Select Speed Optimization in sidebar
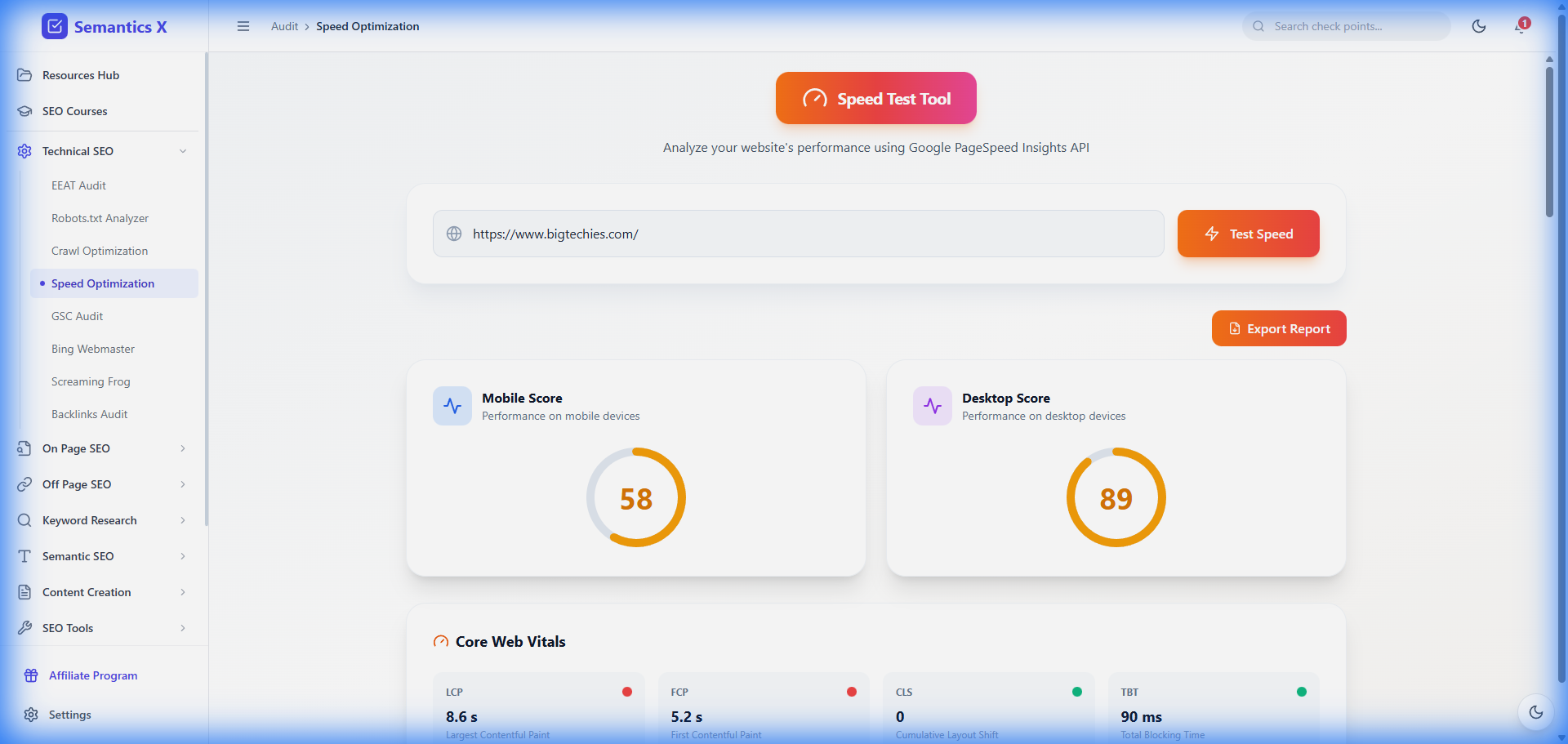 (114, 283)
